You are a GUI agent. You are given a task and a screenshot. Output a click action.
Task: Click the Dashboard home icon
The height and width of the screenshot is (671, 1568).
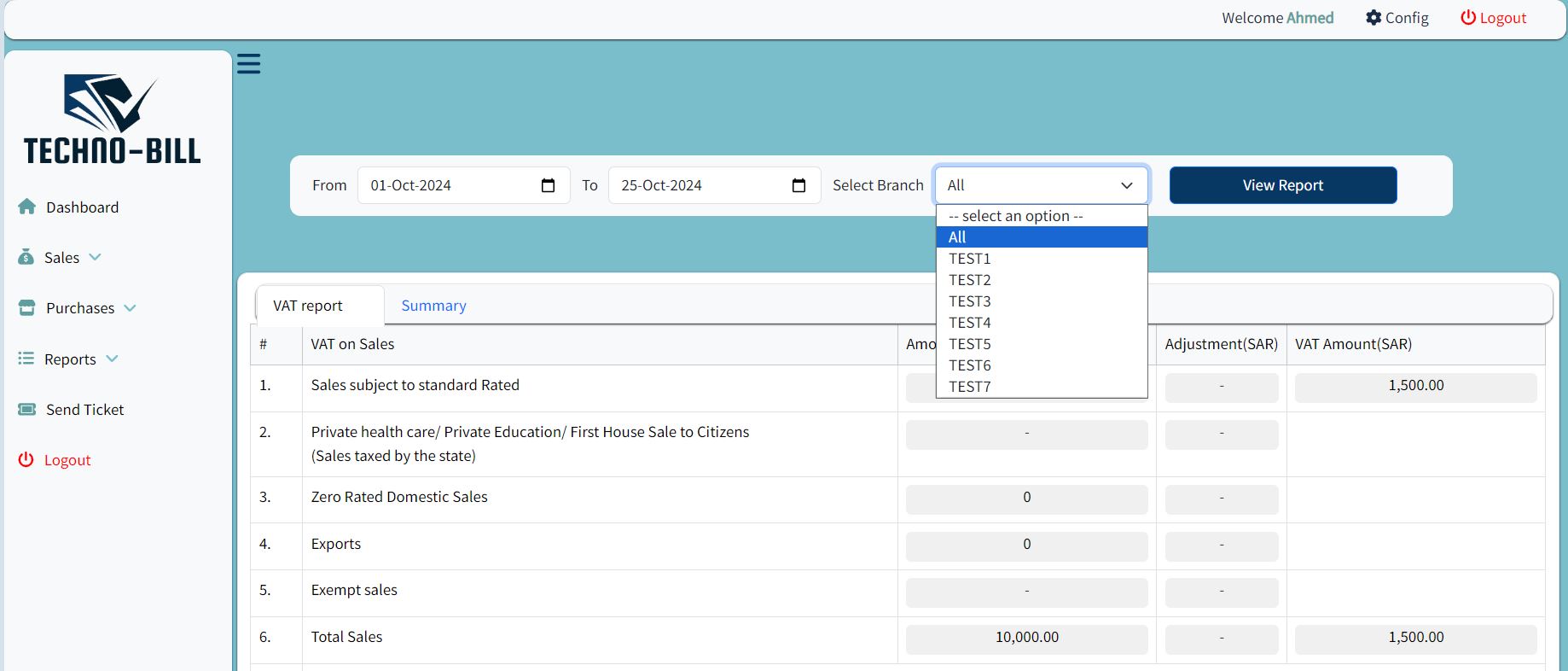click(27, 207)
